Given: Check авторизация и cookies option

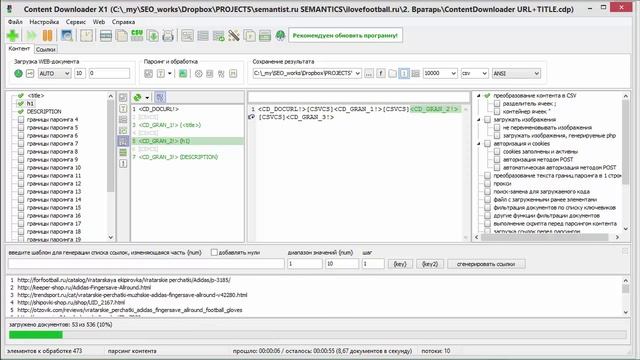Looking at the screenshot, I should pos(487,144).
